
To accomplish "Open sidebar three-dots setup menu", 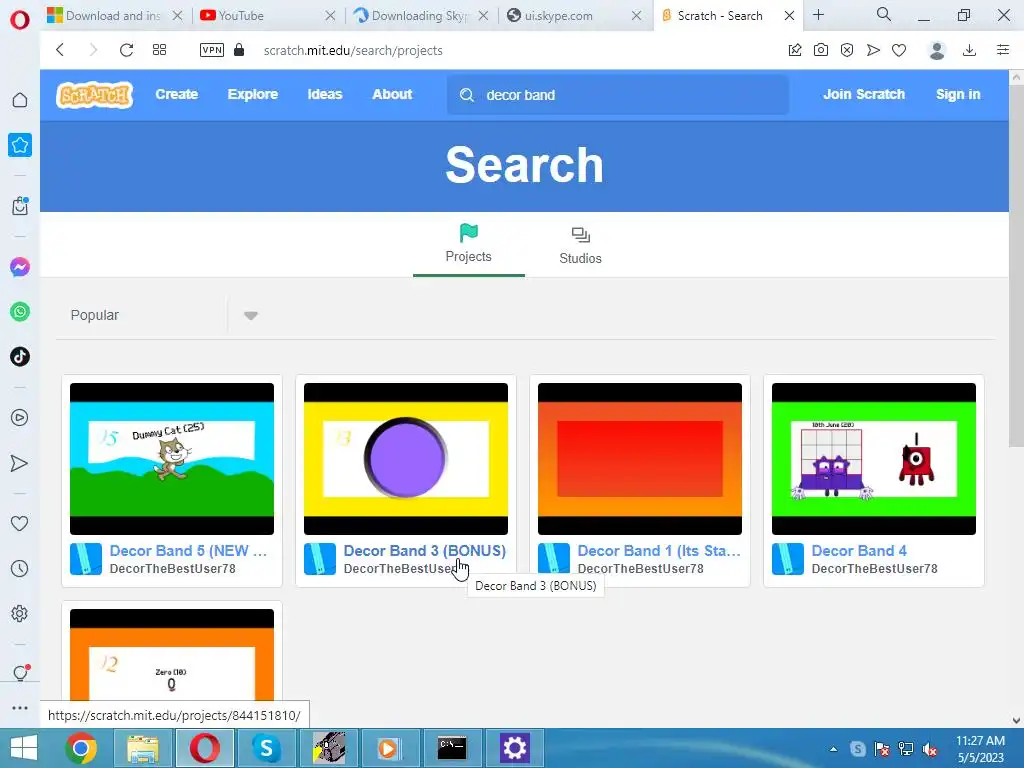I will point(20,708).
